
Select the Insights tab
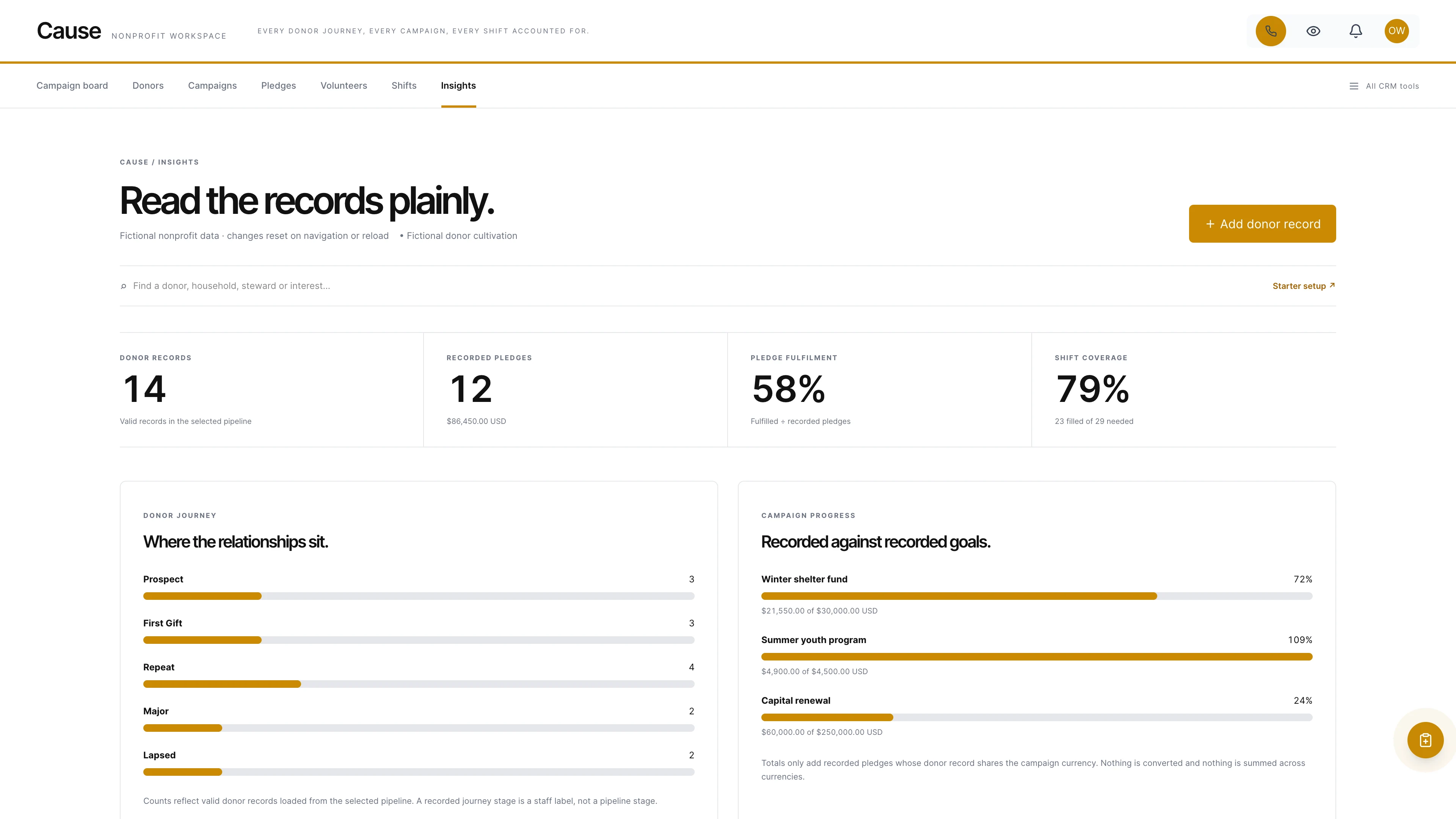[458, 86]
